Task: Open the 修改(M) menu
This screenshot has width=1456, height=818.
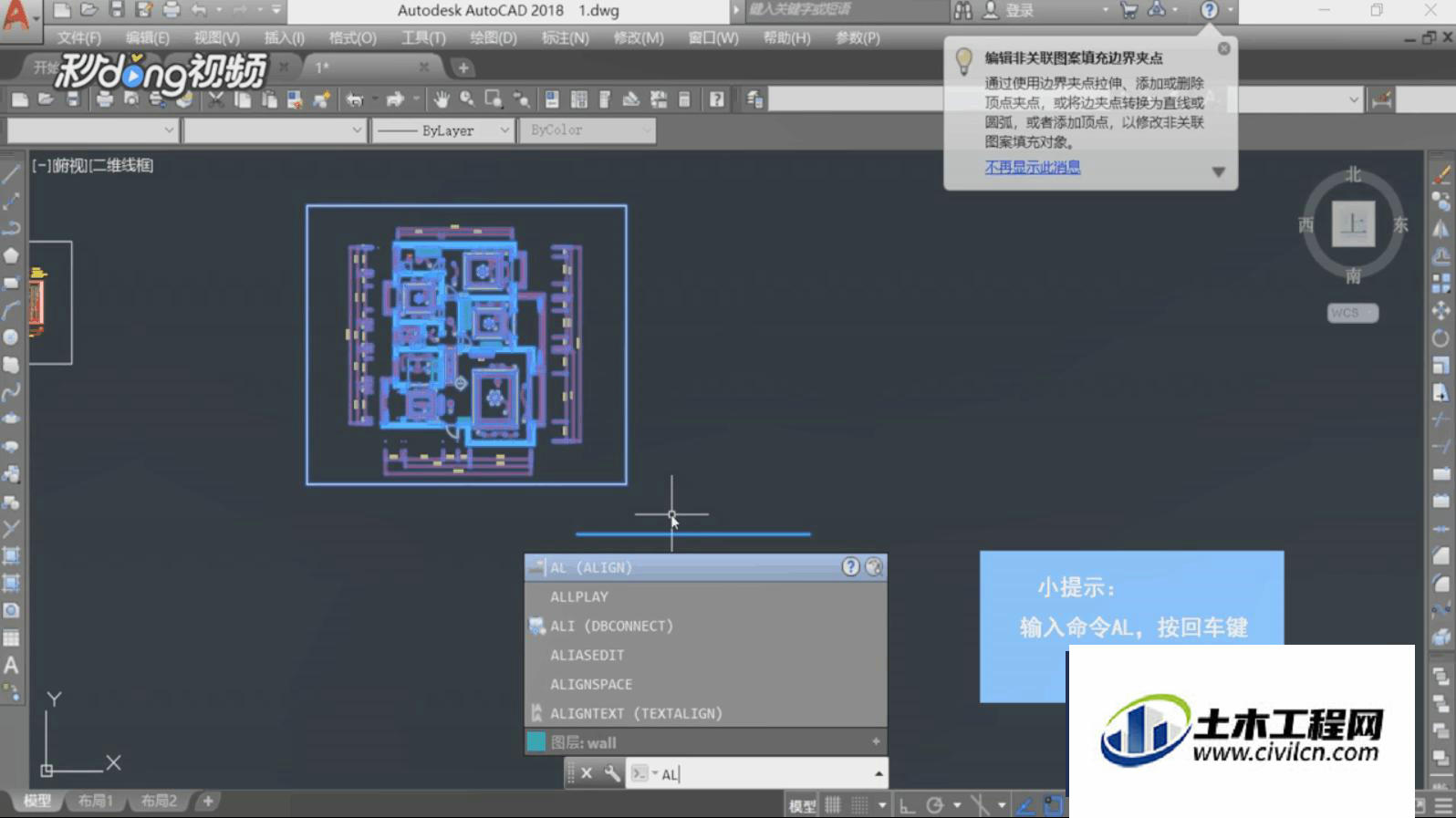Action: 639,38
